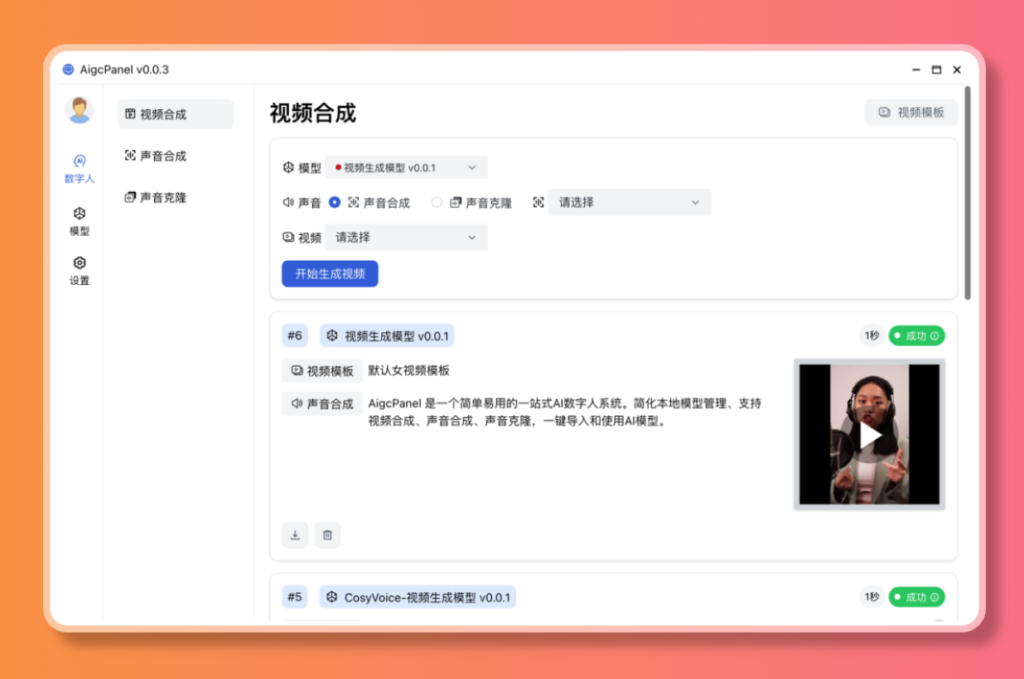Click the AigcPanel logo in the title bar
The image size is (1024, 679).
pos(68,70)
